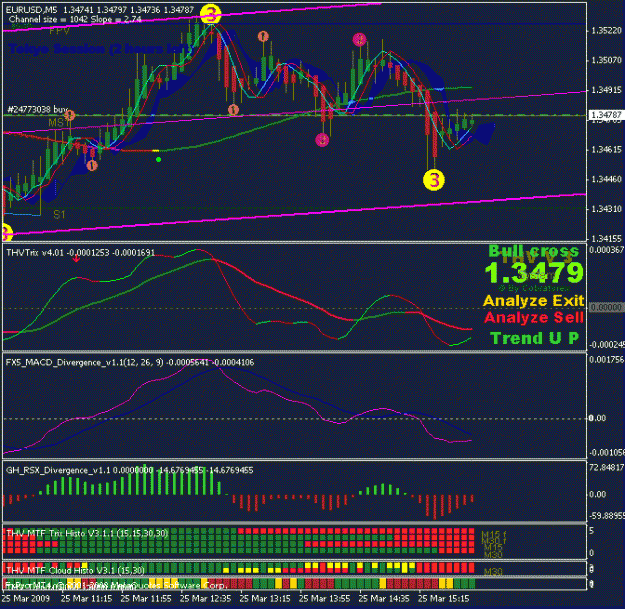This screenshot has height=609, width=625.
Task: Click 0.001756 on MACD panel scale
Action: pos(606,360)
